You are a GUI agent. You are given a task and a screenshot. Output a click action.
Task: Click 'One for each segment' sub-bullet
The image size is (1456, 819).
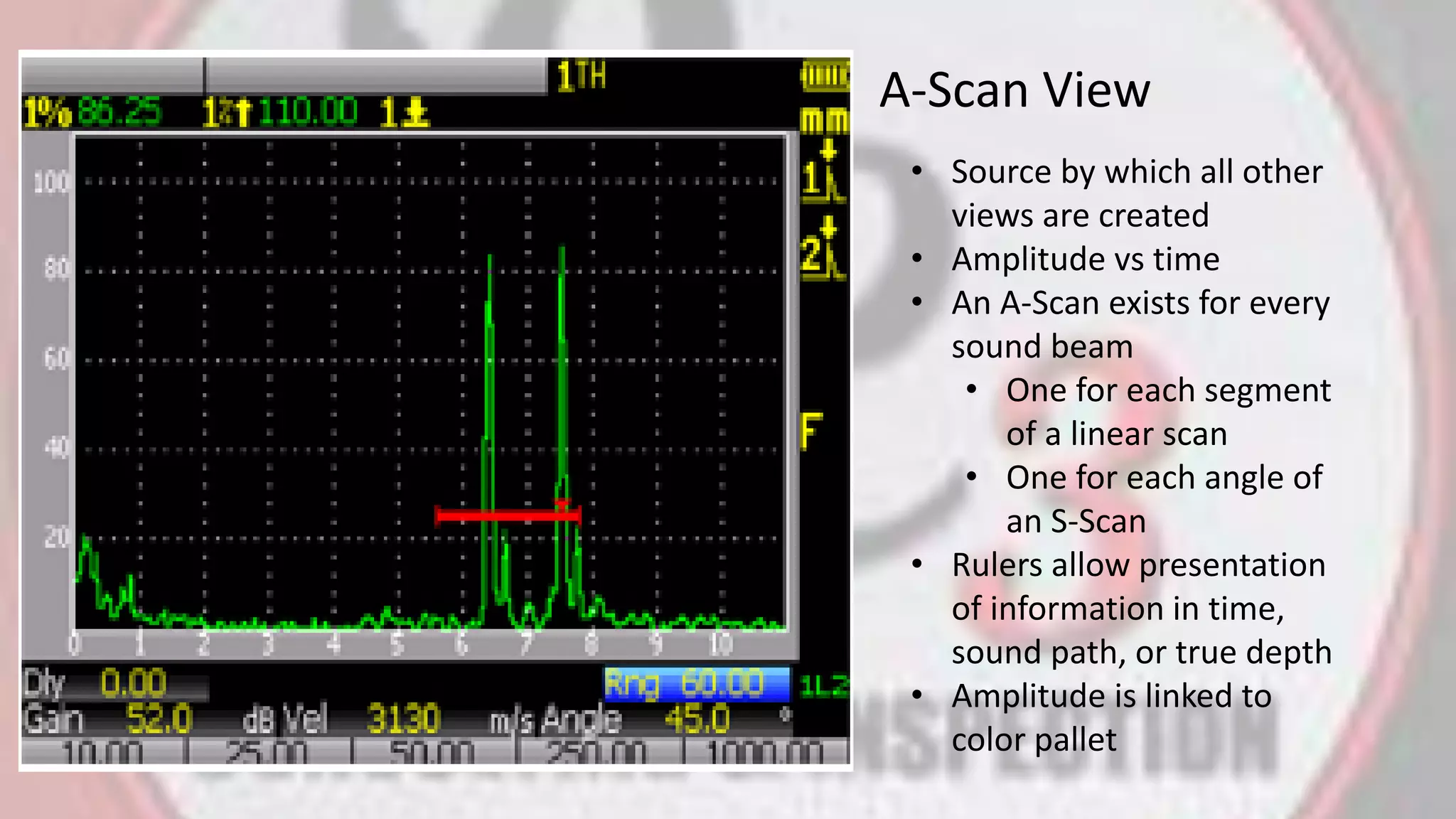tap(1168, 390)
